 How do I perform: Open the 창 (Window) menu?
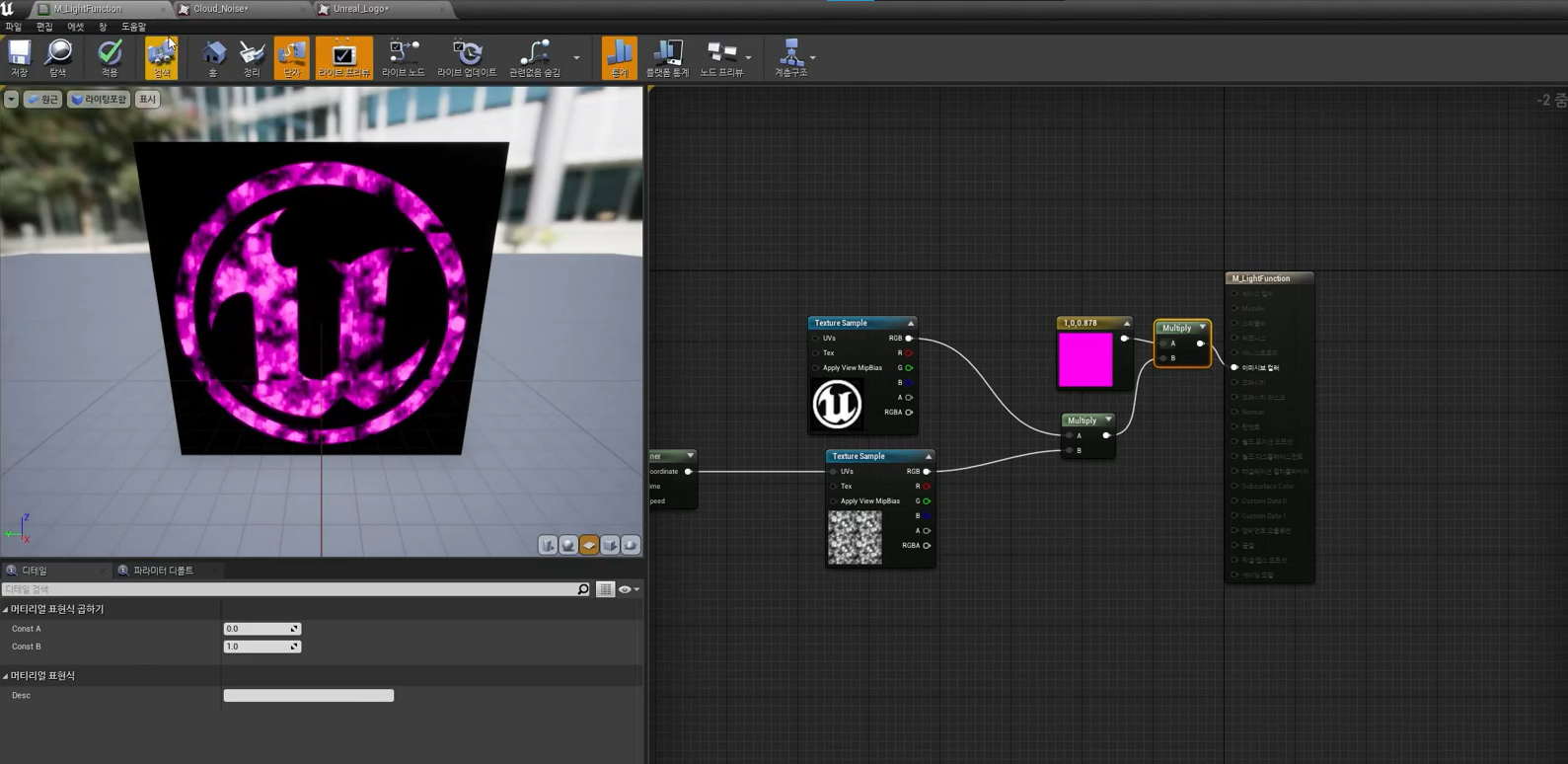click(103, 27)
